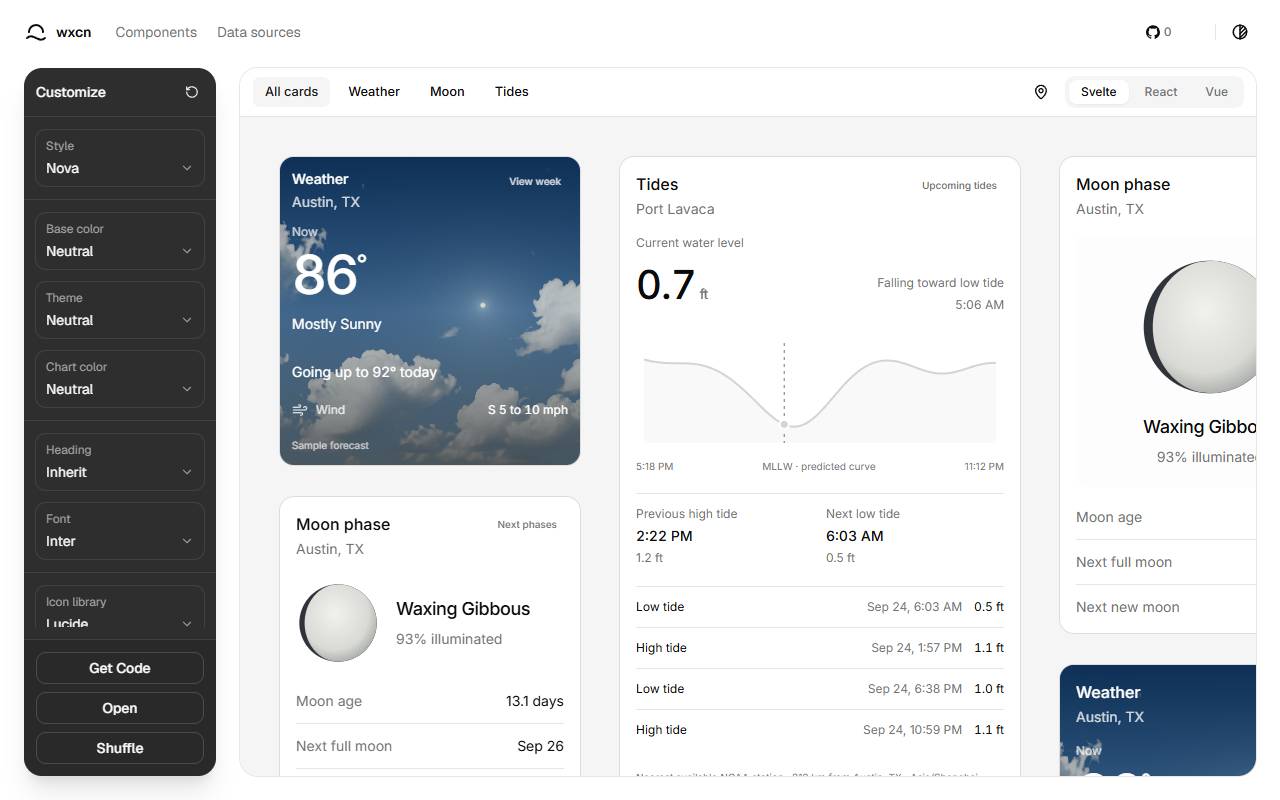Click the Sep 24, 6:03 AM low tide row
1280x800 pixels.
click(820, 607)
